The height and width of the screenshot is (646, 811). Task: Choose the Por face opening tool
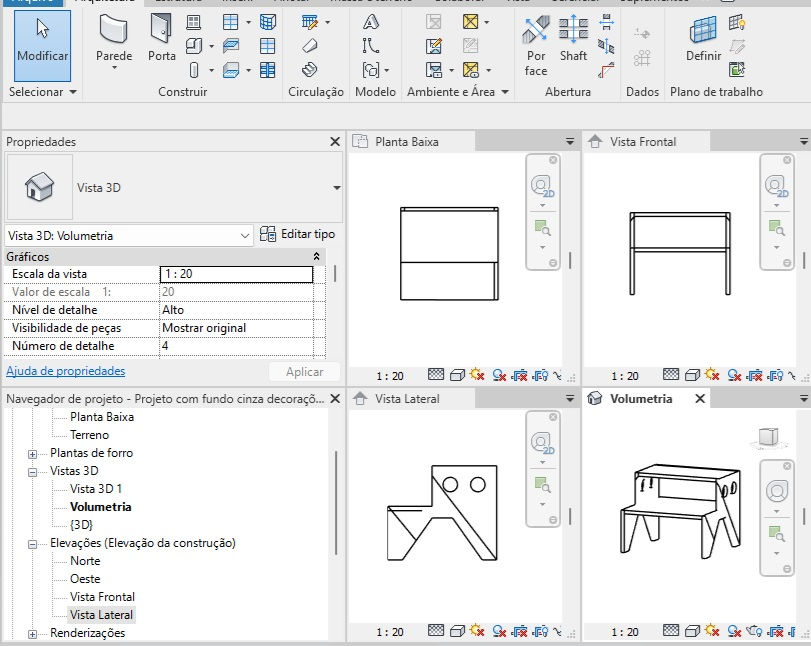(536, 45)
